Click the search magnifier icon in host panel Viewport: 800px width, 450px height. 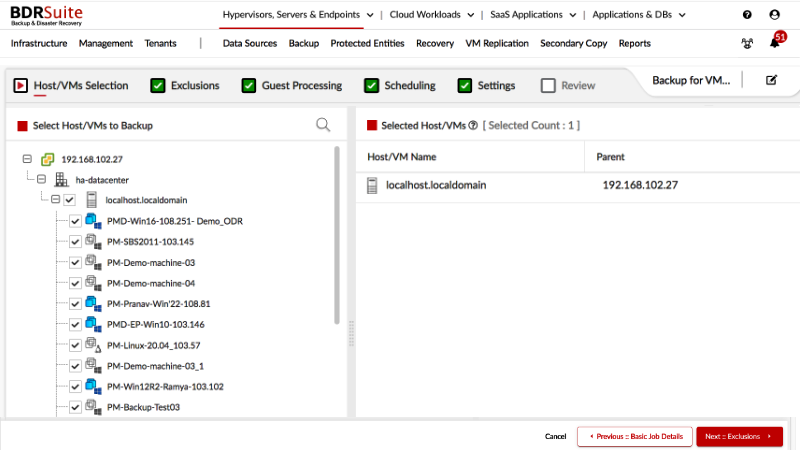(x=323, y=125)
